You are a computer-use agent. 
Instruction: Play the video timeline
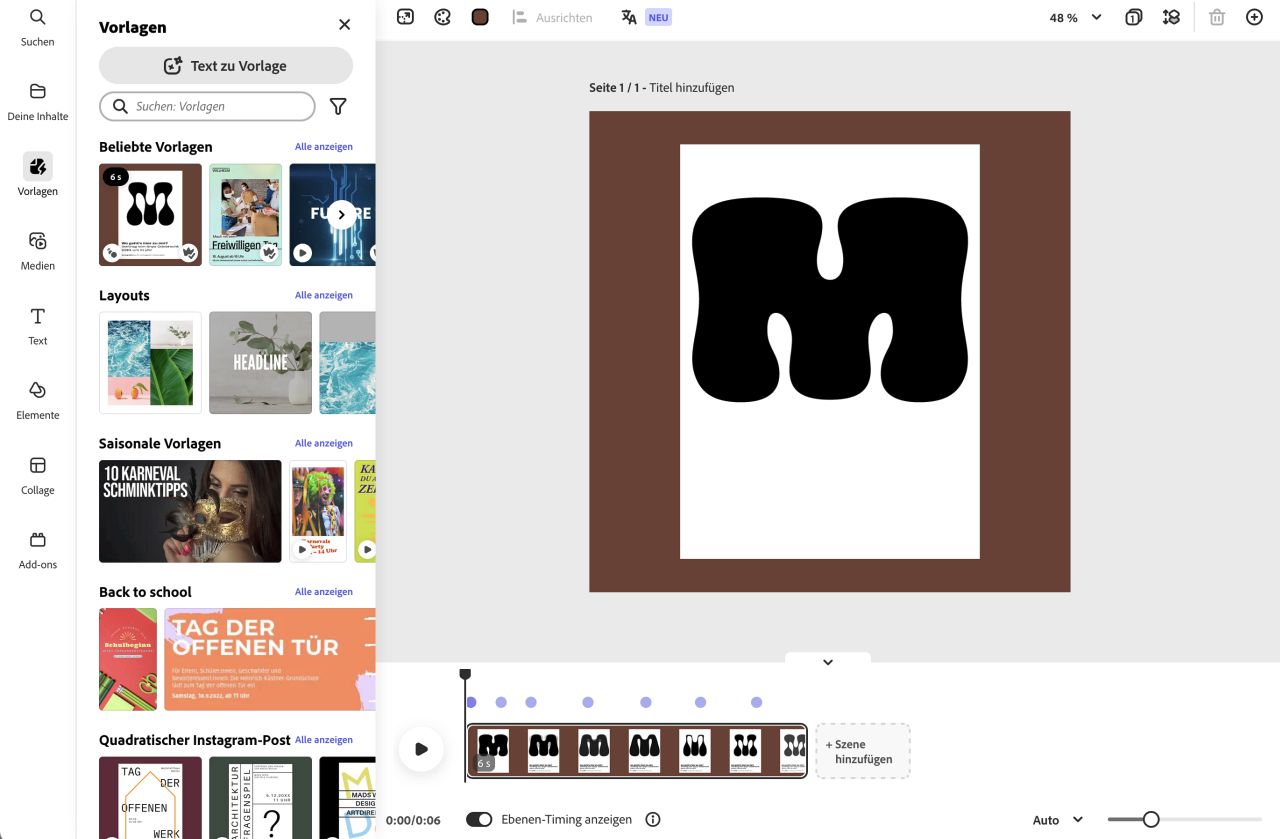pos(421,749)
